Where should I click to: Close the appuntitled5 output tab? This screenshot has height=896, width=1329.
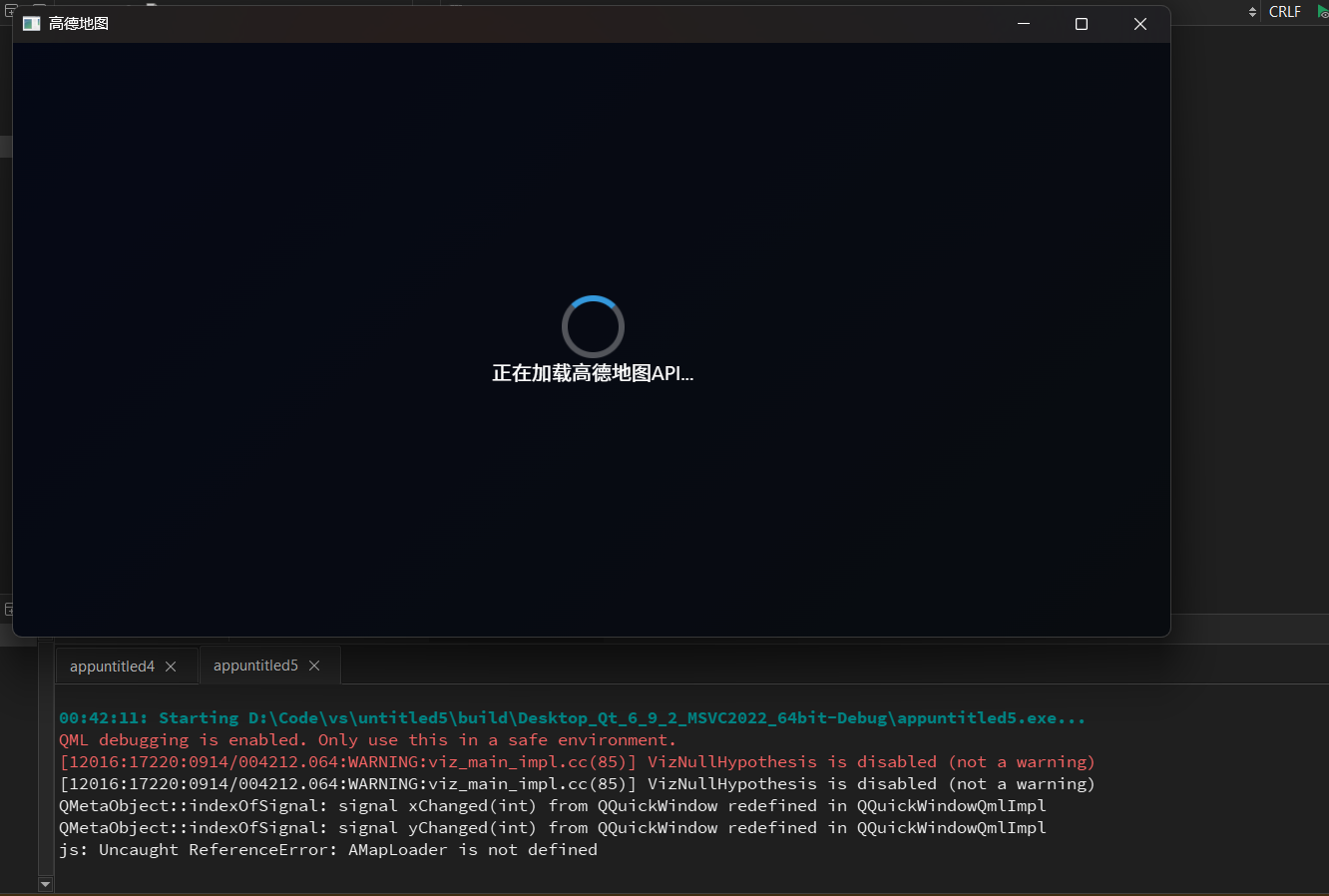pos(314,666)
